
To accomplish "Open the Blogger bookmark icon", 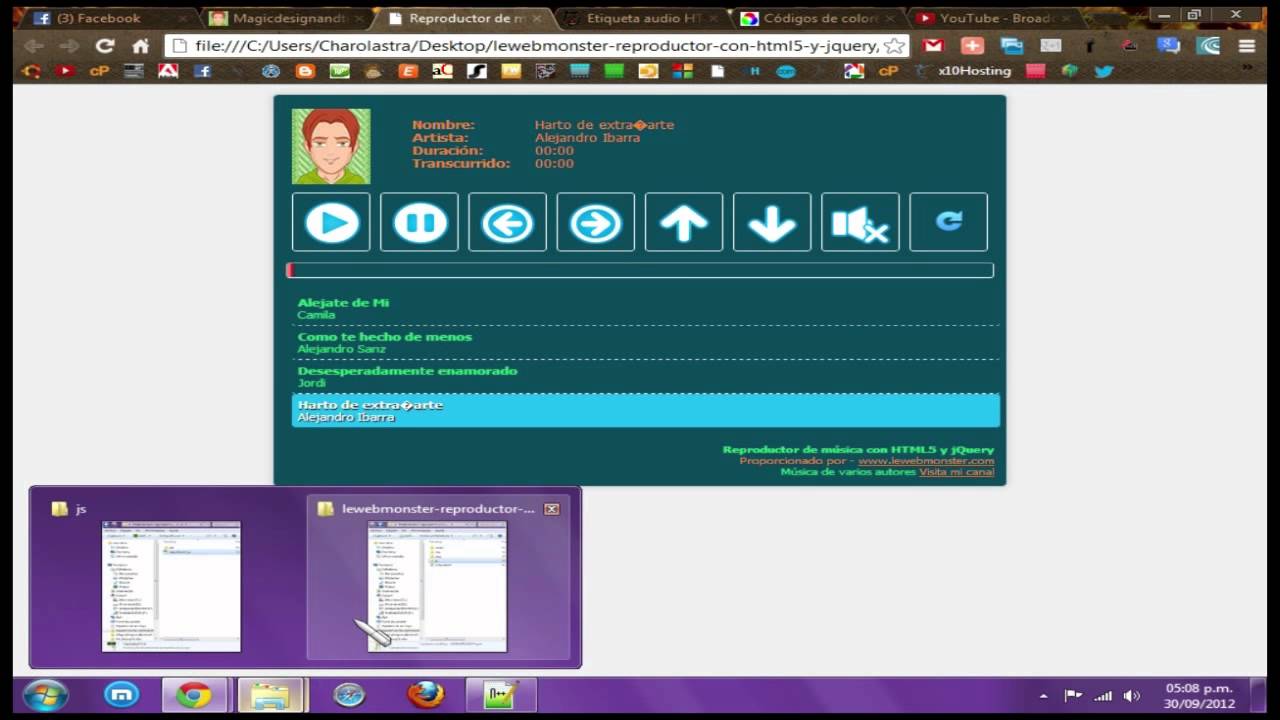I will point(305,71).
